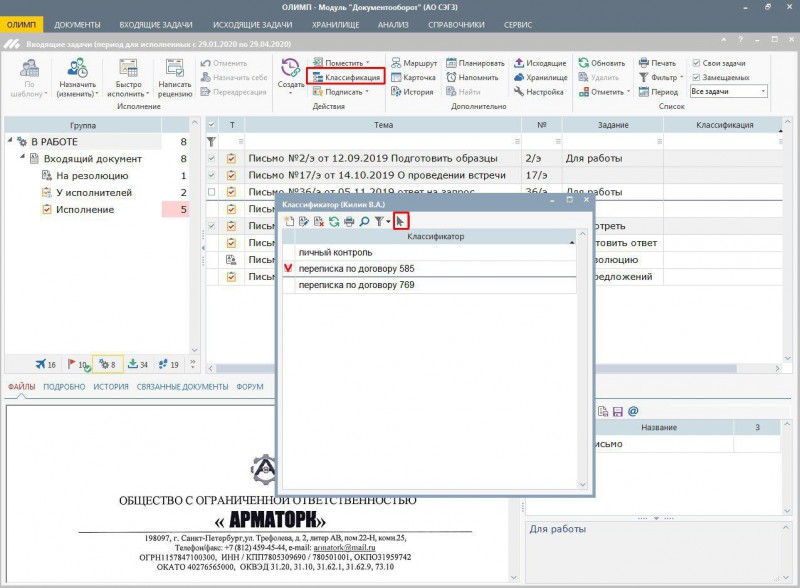
Task: Collapse the Входящий документ tree node
Action: pos(22,157)
